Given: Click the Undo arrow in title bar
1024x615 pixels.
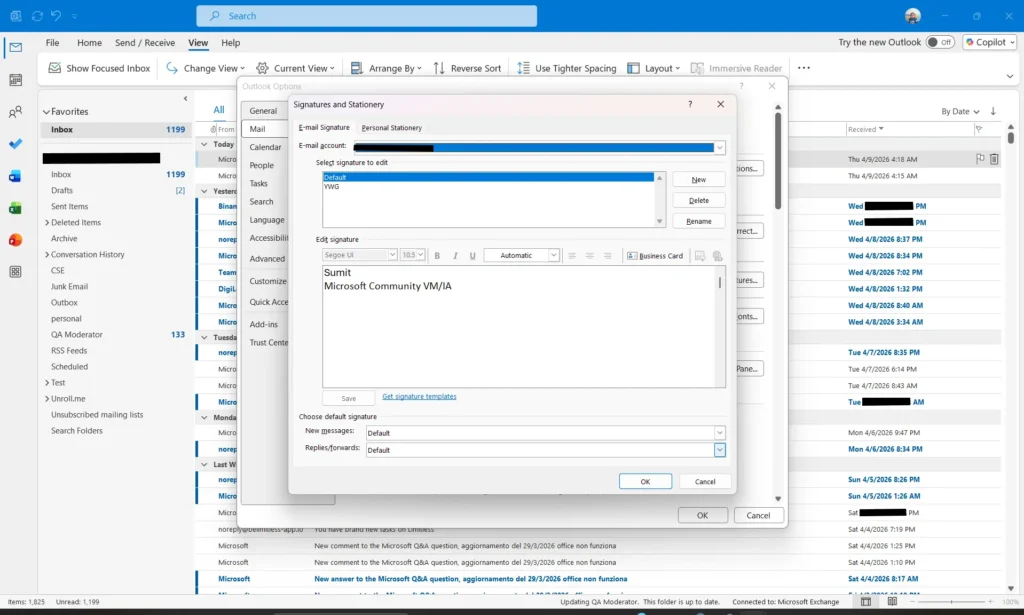Looking at the screenshot, I should coord(56,16).
